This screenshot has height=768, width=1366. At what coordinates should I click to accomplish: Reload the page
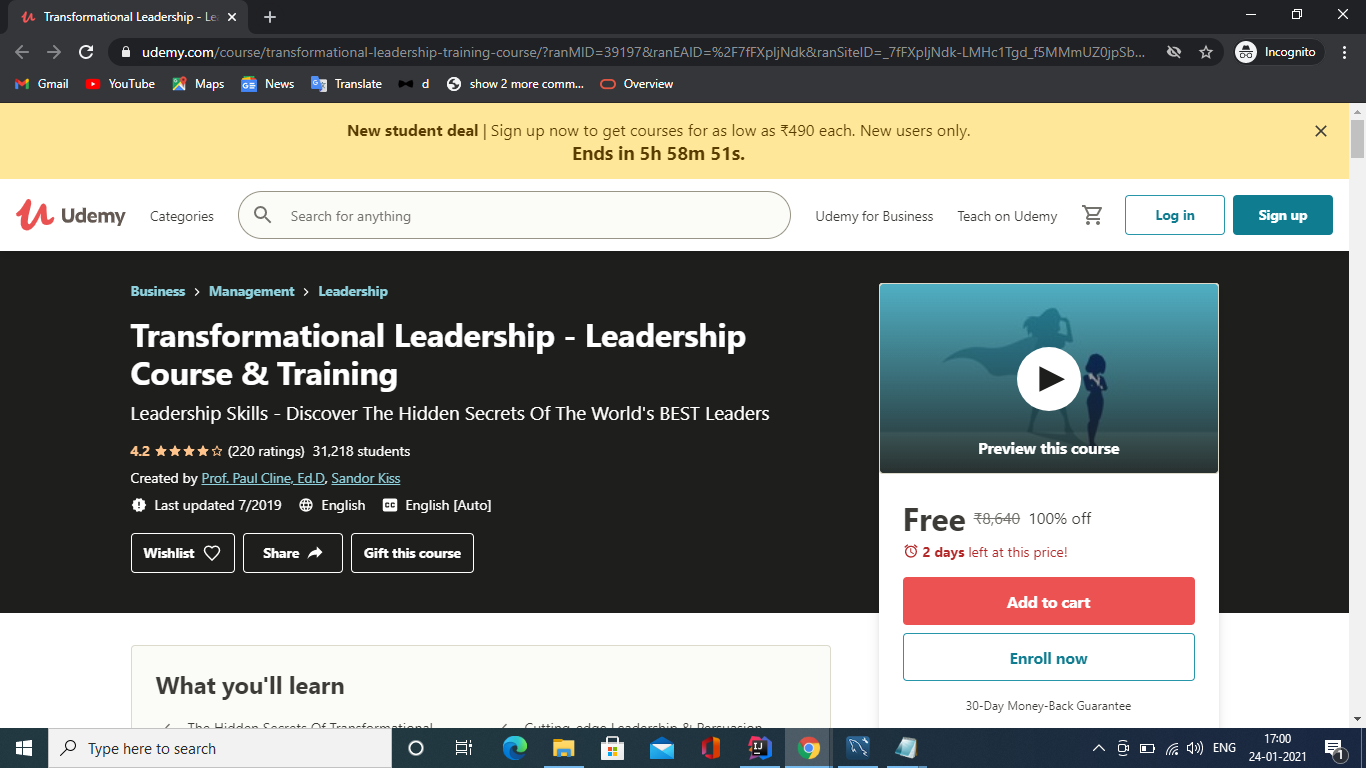click(x=86, y=52)
